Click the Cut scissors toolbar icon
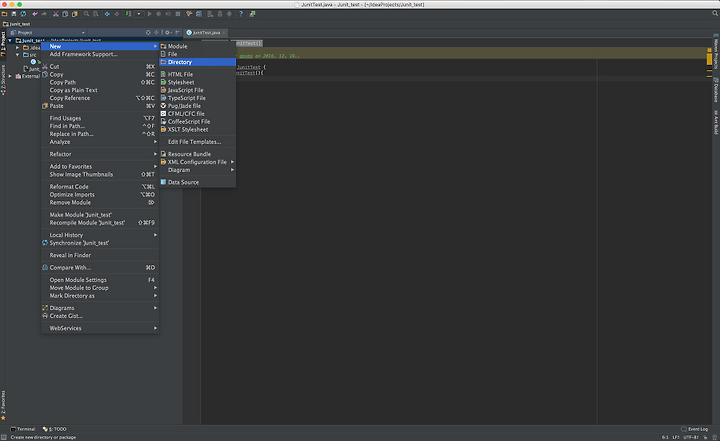This screenshot has width=720, height=441. click(x=56, y=14)
